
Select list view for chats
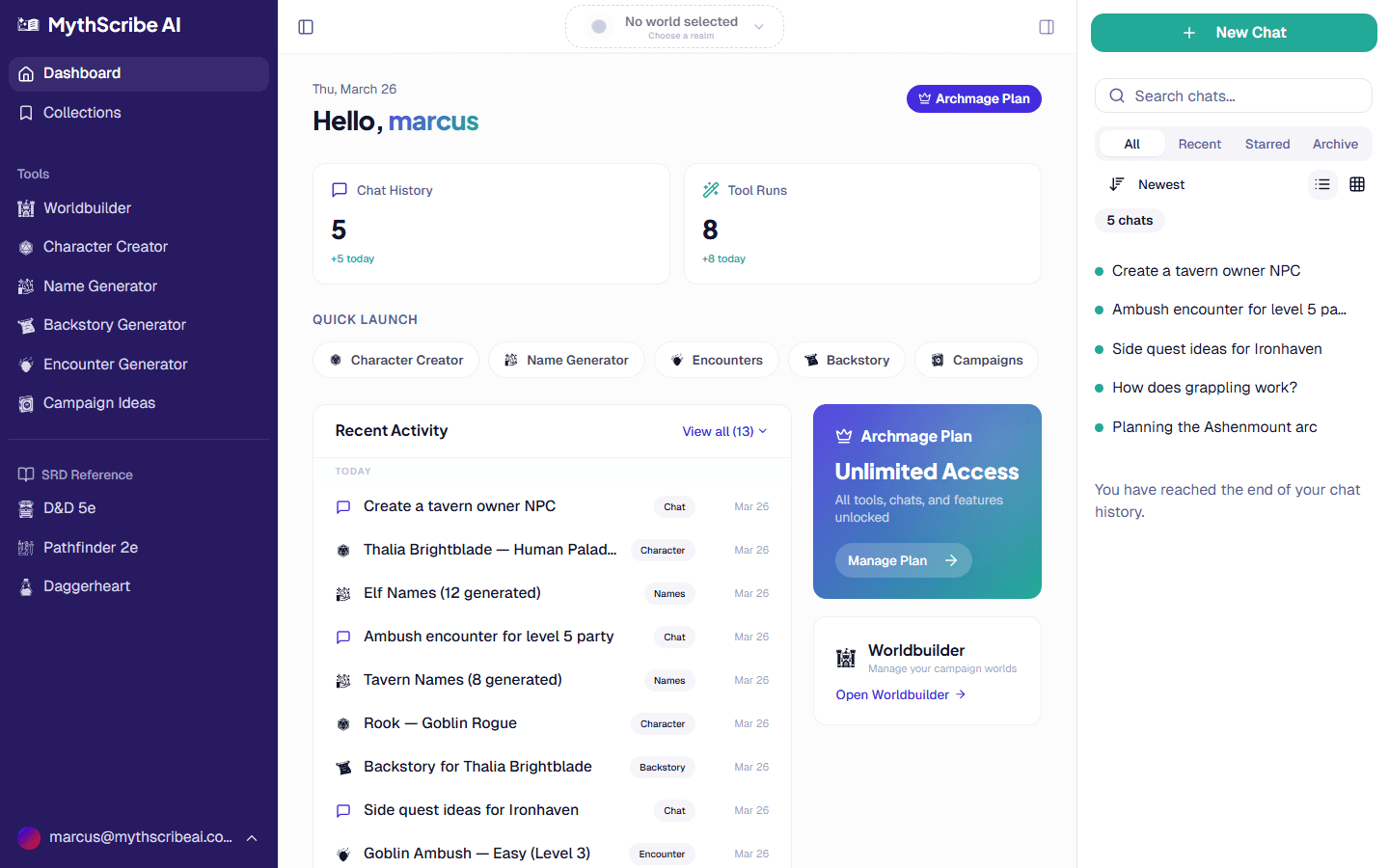[x=1321, y=184]
